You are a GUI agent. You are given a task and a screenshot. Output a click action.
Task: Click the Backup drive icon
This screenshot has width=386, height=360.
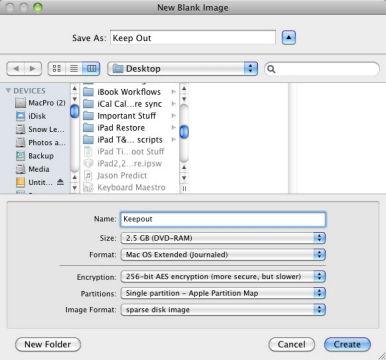[20, 156]
